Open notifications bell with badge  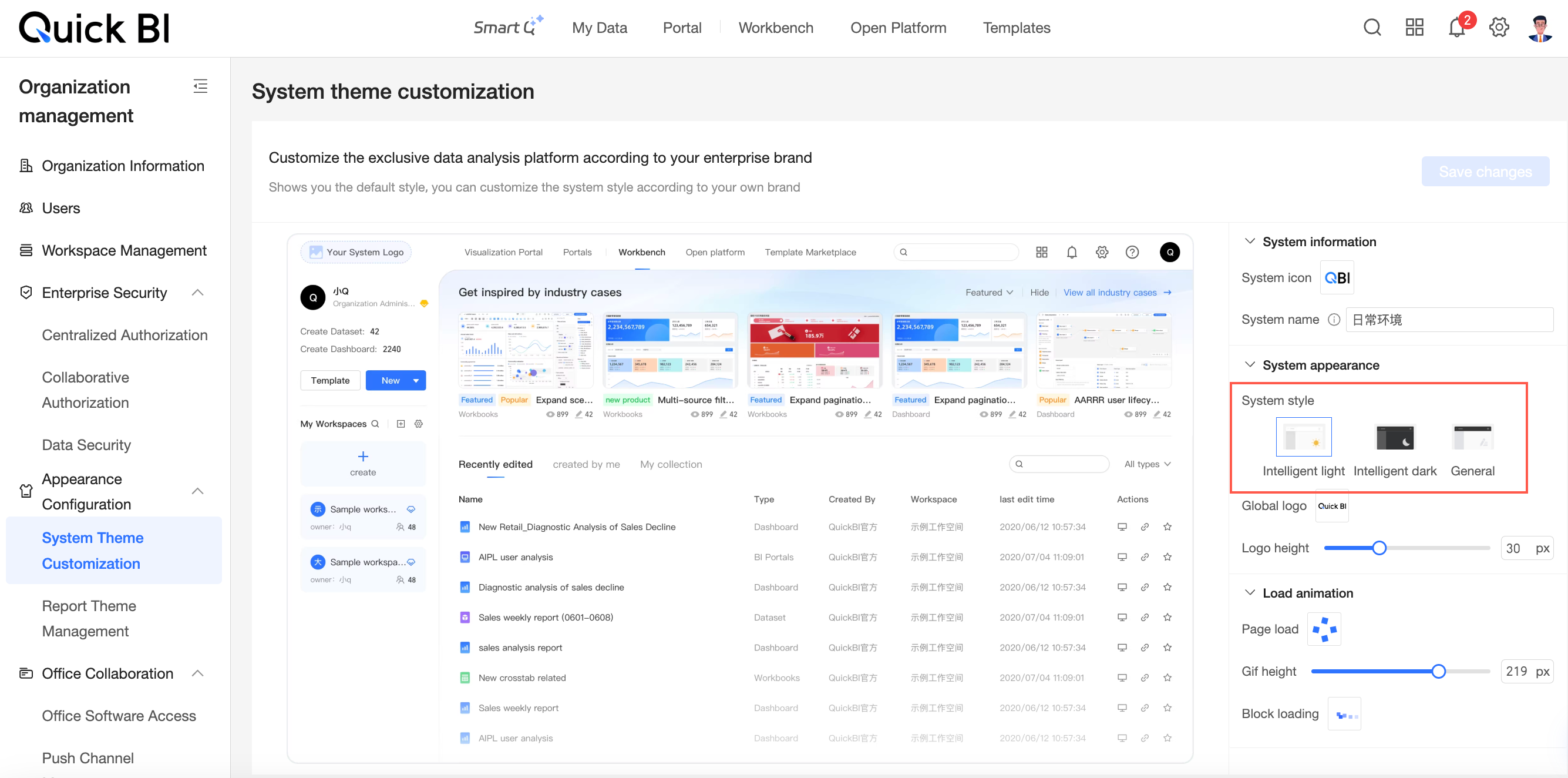(x=1456, y=28)
